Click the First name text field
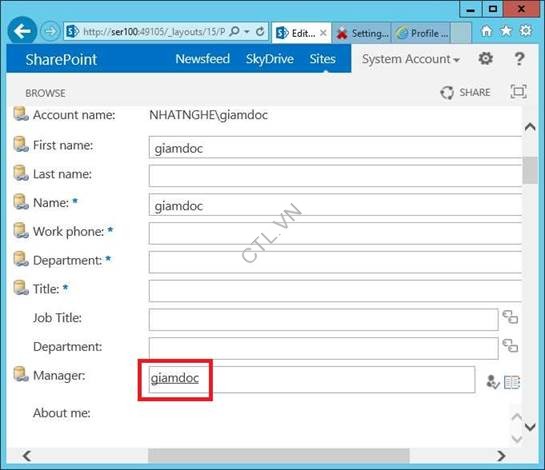The height and width of the screenshot is (470, 545). [x=335, y=148]
